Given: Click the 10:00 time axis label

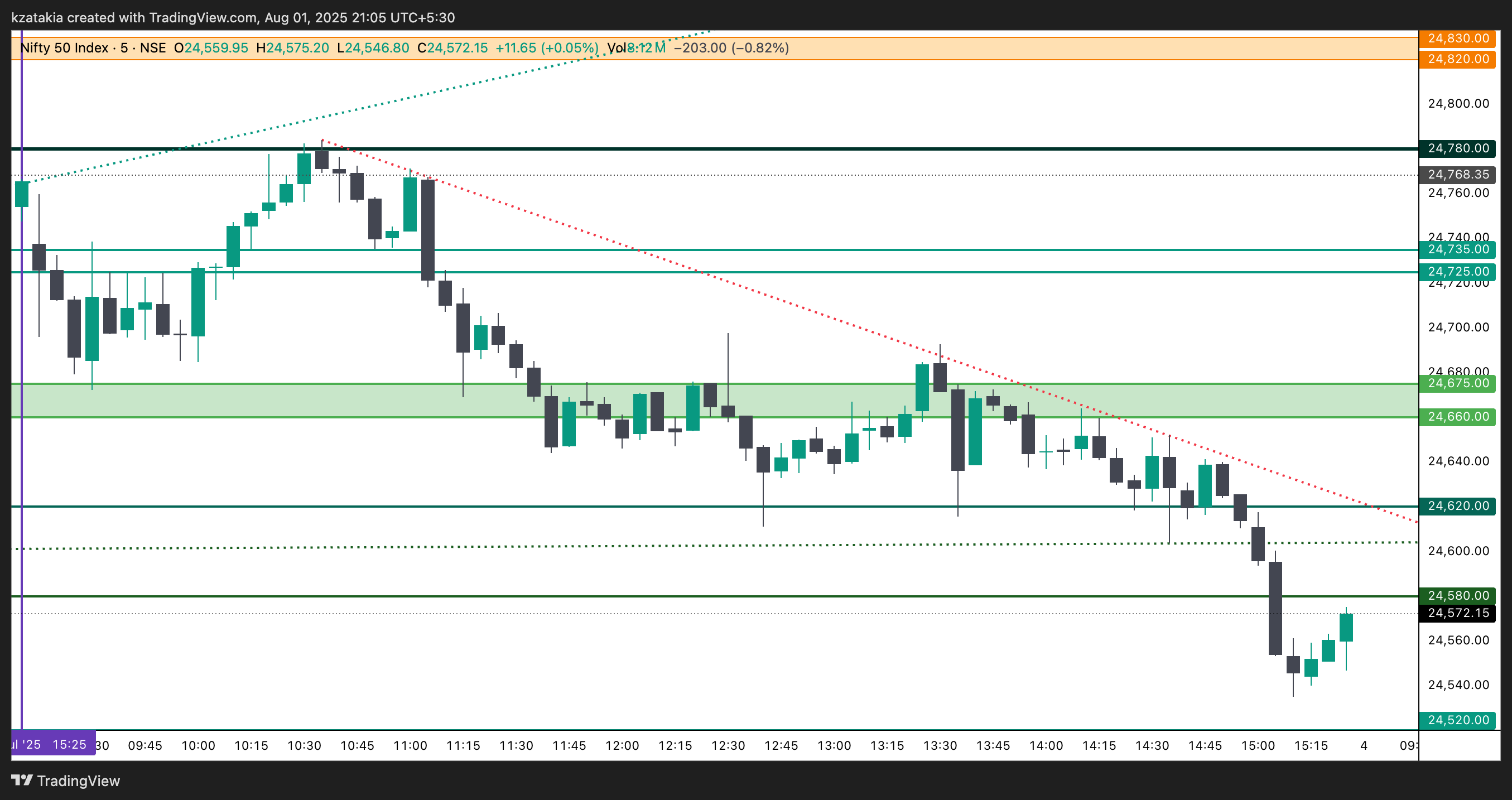Looking at the screenshot, I should 199,745.
